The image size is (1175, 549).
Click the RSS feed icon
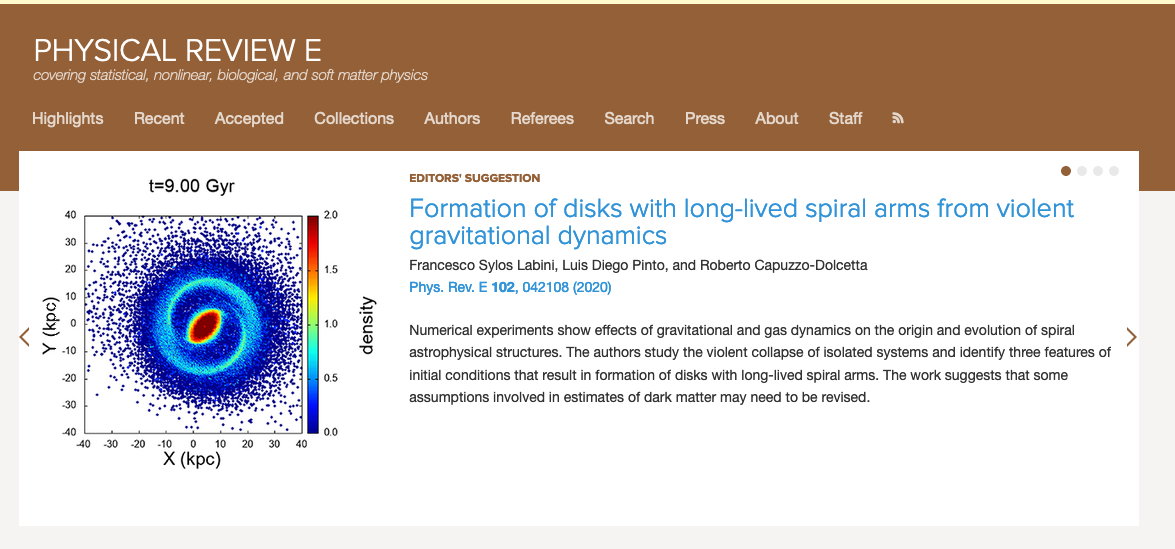tap(898, 118)
